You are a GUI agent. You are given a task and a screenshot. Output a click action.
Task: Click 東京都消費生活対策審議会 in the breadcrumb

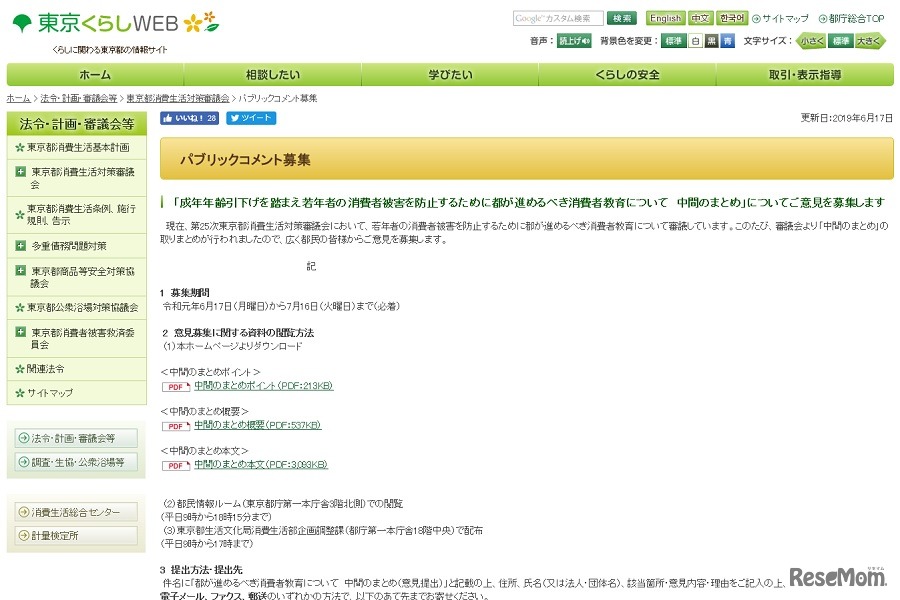[177, 98]
